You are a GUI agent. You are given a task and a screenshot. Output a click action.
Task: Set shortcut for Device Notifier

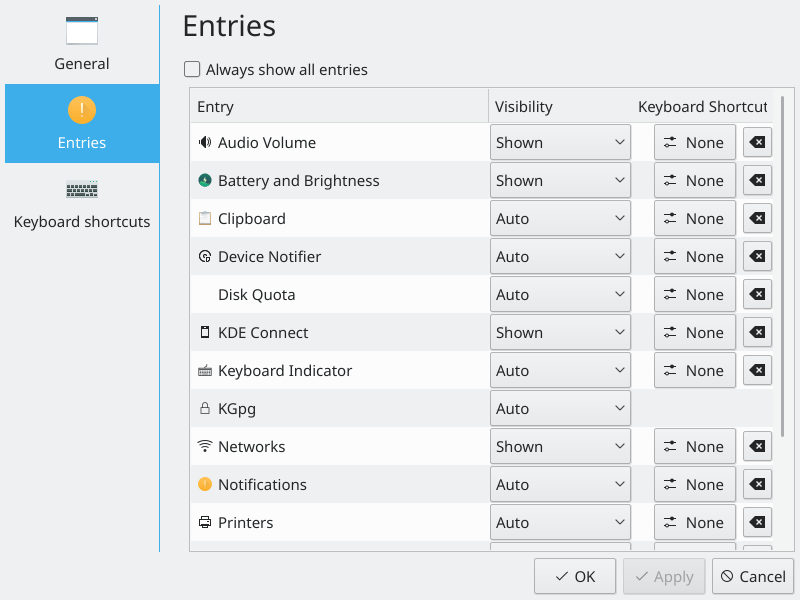(x=695, y=257)
